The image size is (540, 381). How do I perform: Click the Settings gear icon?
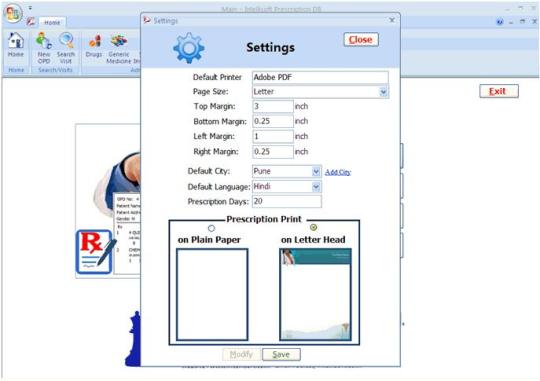tap(189, 48)
